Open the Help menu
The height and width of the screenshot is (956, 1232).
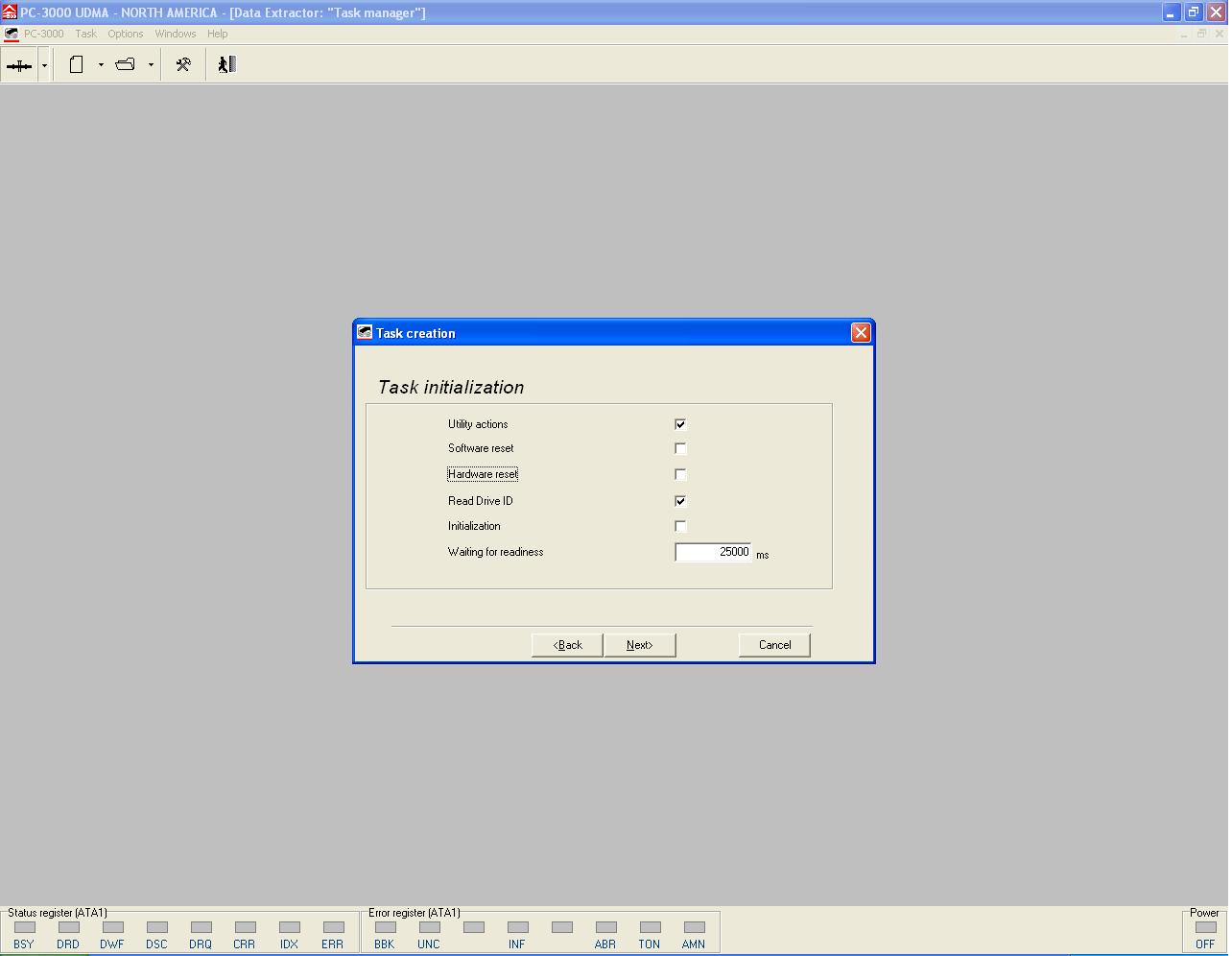click(218, 34)
